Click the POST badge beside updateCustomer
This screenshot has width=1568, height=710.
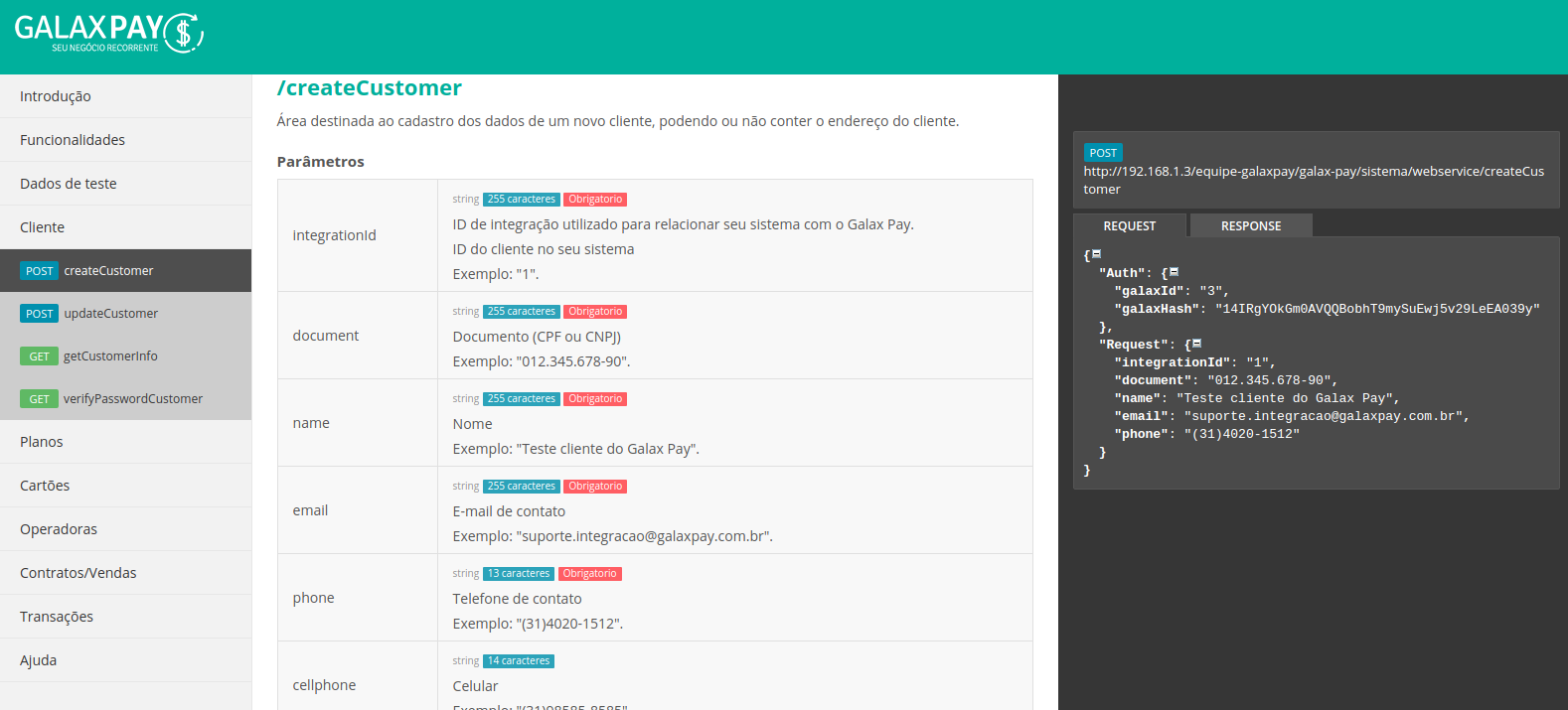coord(39,314)
